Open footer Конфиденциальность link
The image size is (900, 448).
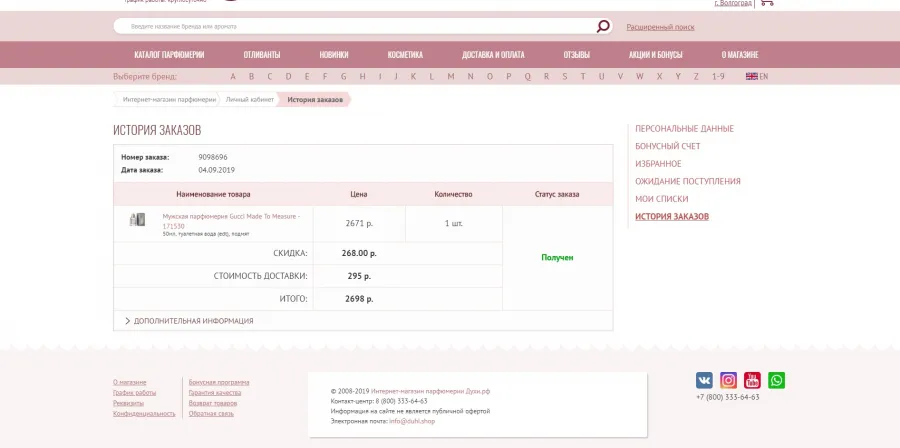pos(144,413)
